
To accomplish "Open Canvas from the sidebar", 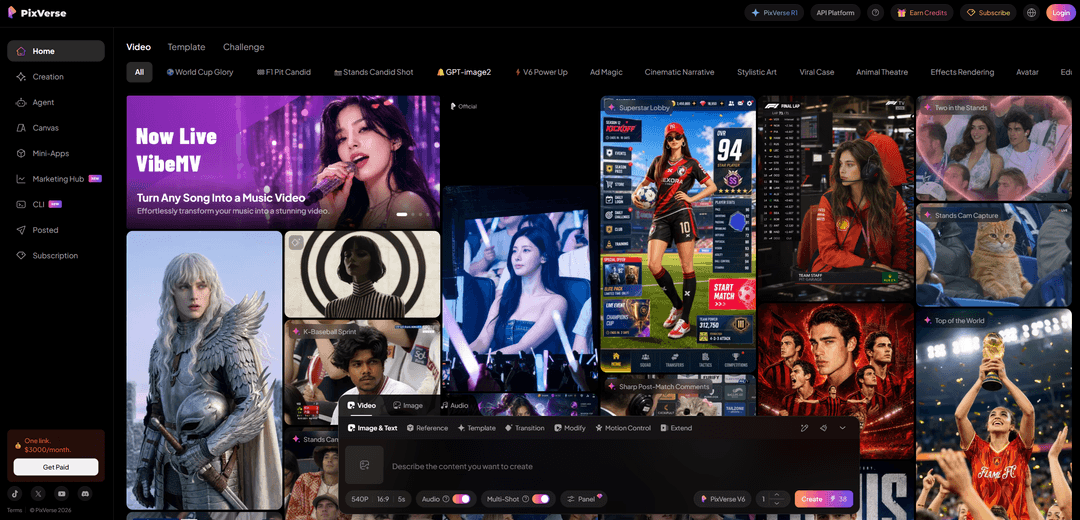I will 56,127.
